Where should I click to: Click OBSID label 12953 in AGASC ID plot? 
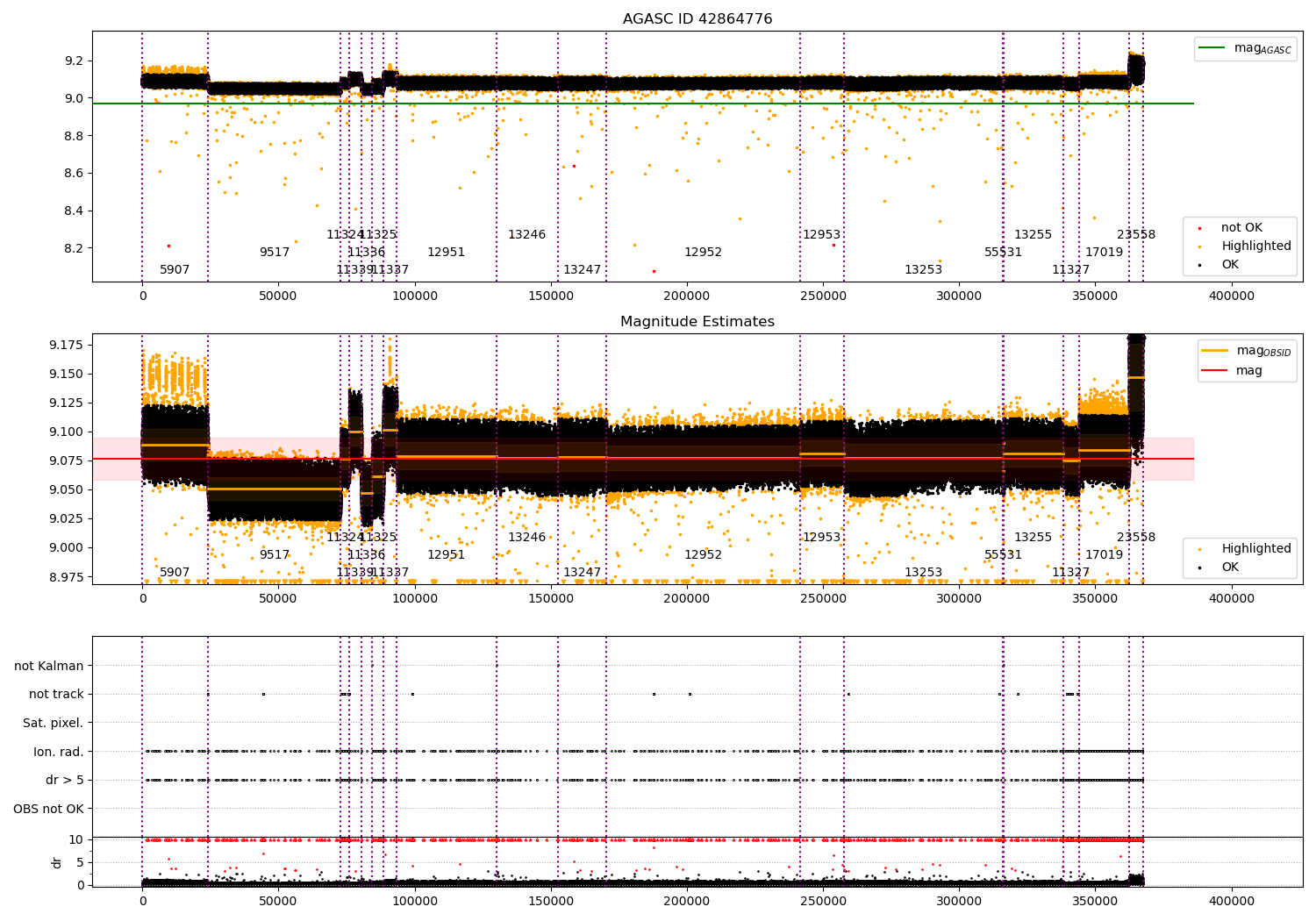coord(822,234)
